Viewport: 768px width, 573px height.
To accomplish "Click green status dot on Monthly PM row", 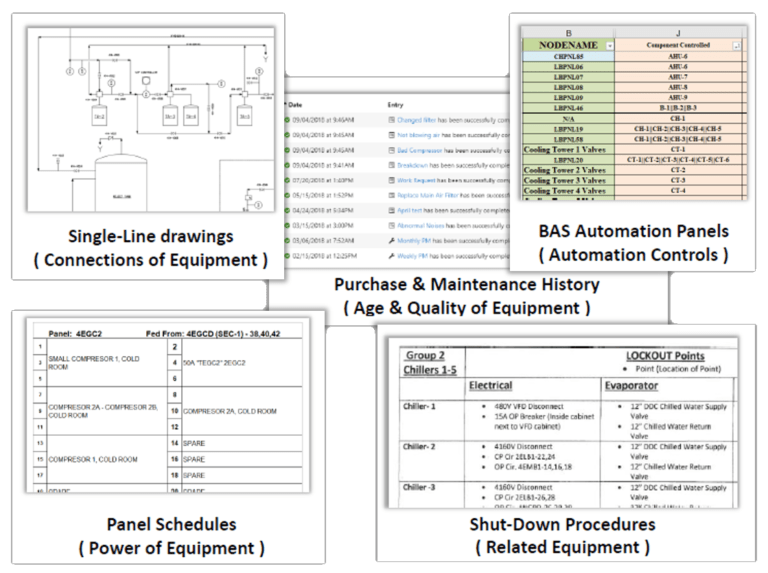I will coord(288,241).
